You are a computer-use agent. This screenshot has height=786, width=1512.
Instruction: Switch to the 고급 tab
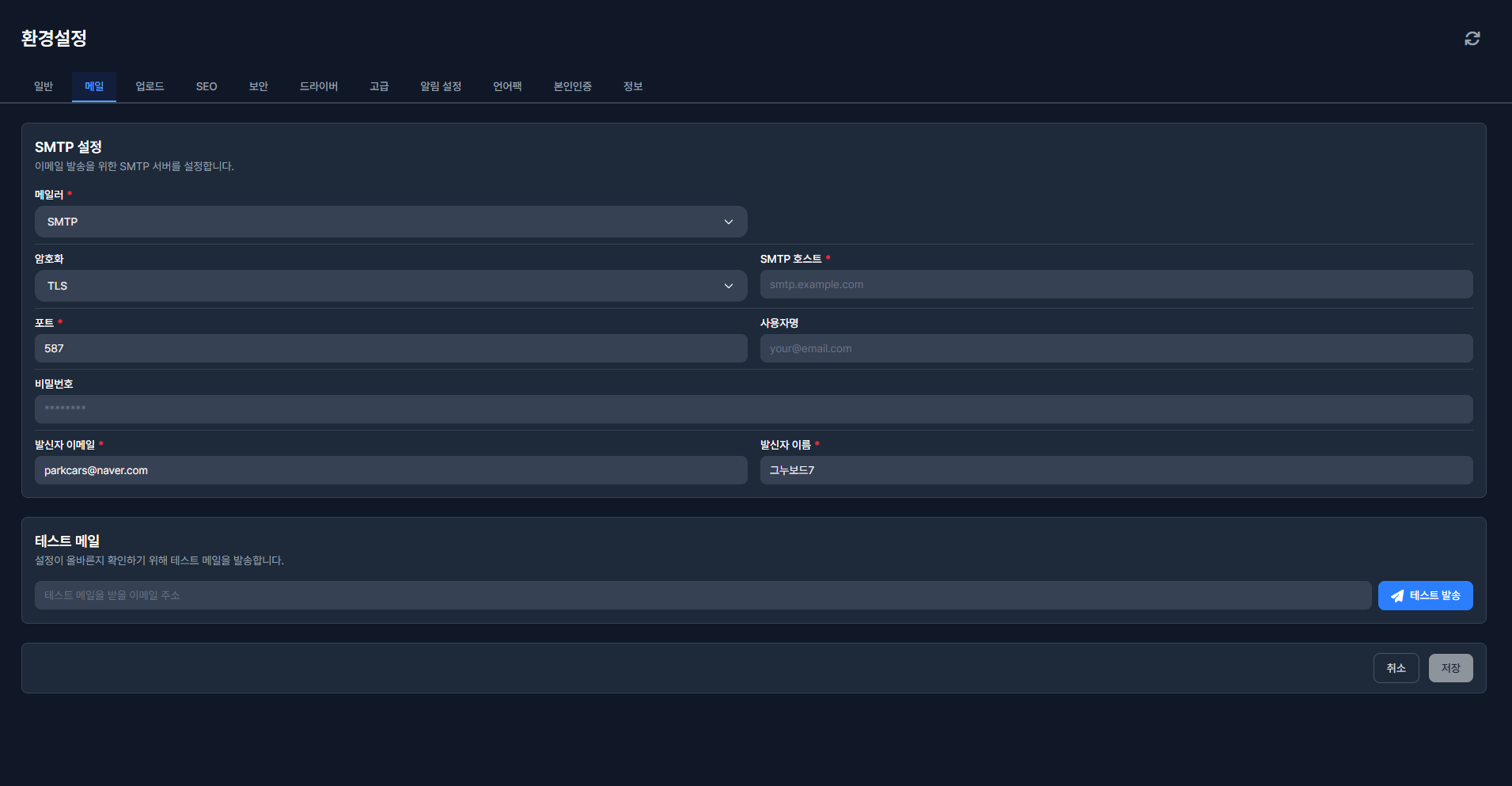pos(379,86)
